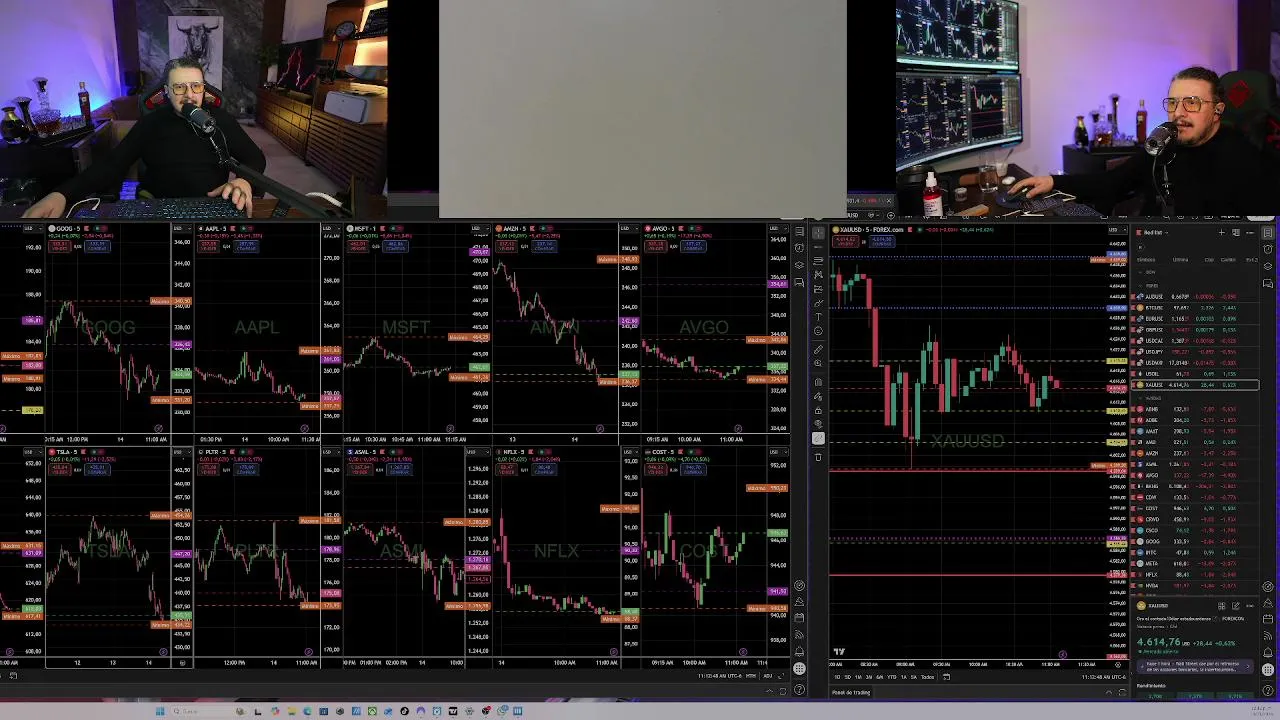Select the trend line drawing tool
Screen dimensions: 1280x720
(818, 247)
